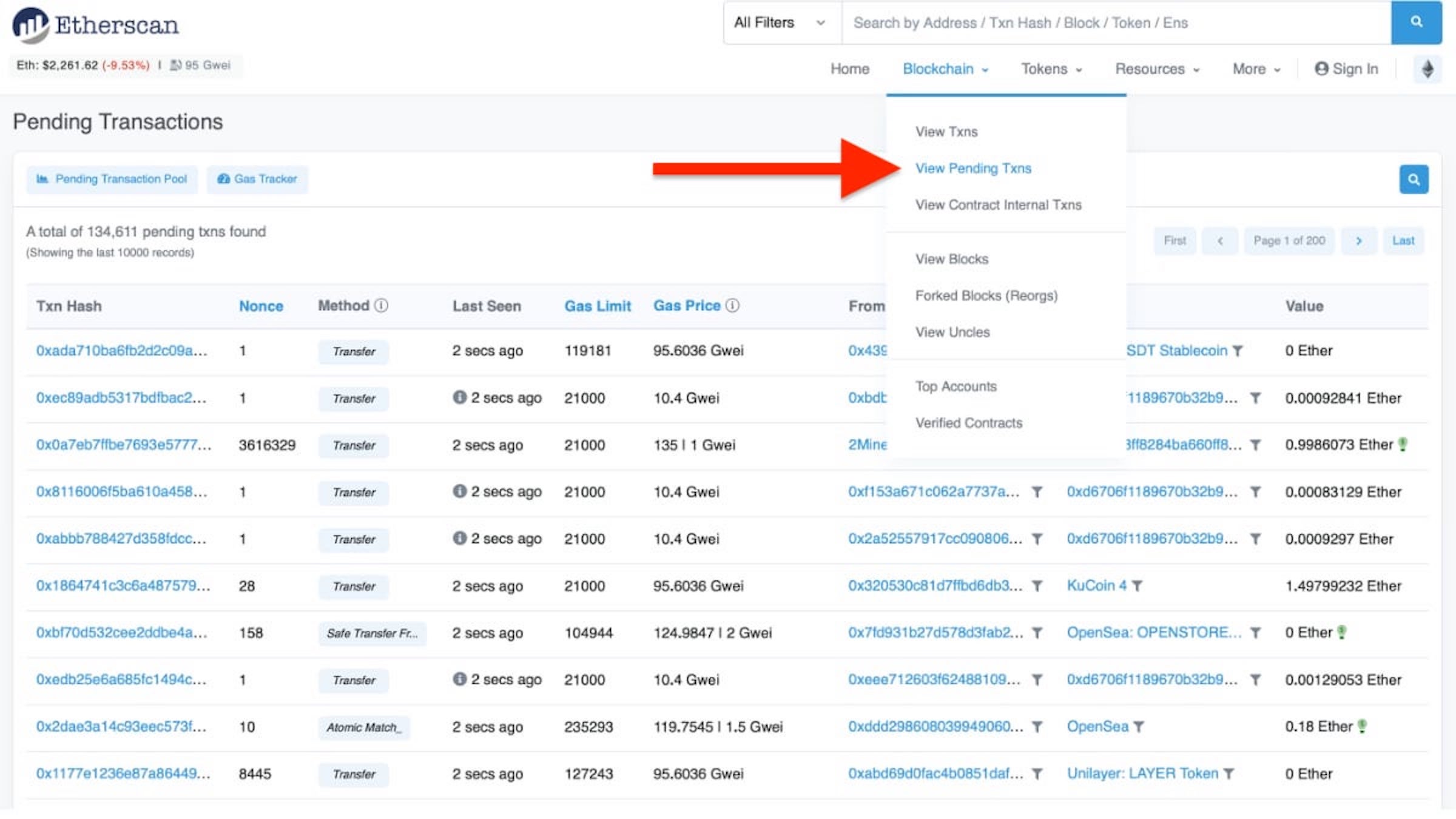The height and width of the screenshot is (819, 1456).
Task: Open the More navigation dropdown
Action: tap(1256, 69)
